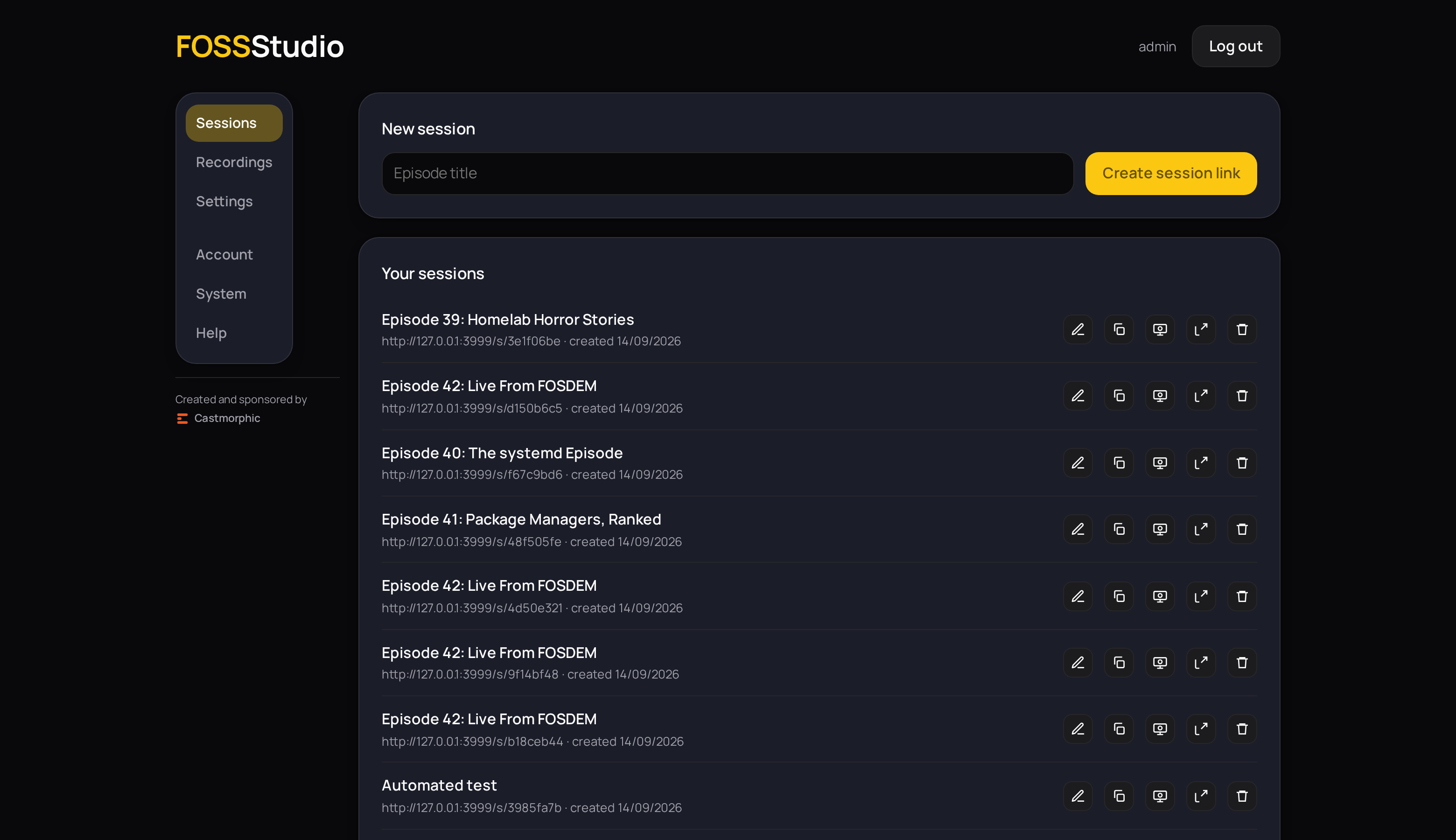Viewport: 1456px width, 840px height.
Task: Open session 9f14bf48 externally
Action: (x=1200, y=662)
